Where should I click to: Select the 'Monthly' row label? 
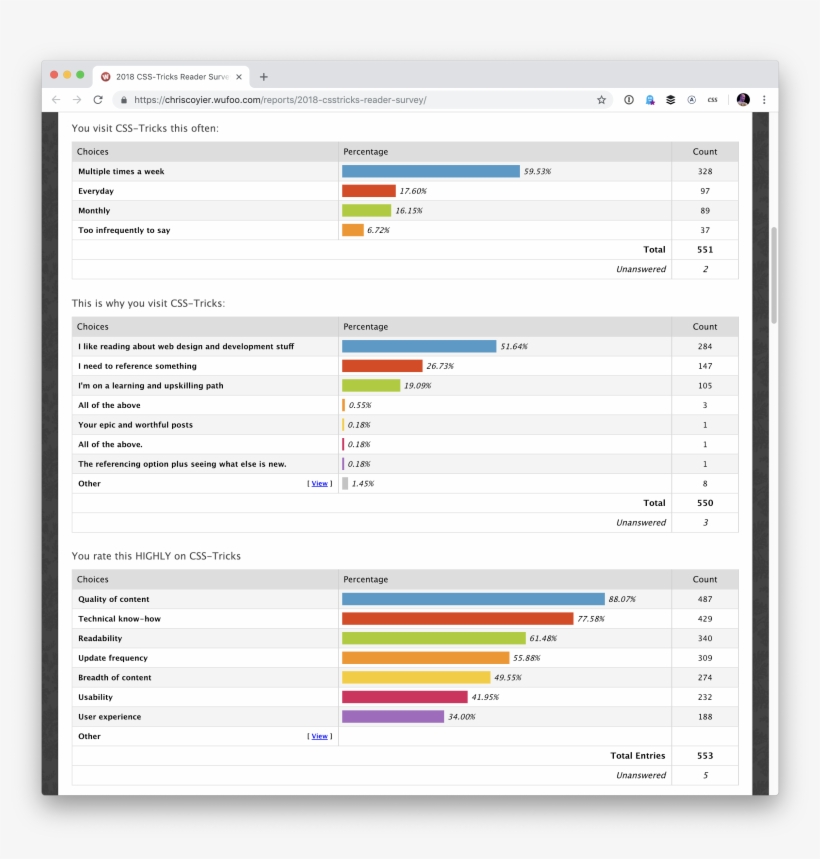click(x=94, y=210)
